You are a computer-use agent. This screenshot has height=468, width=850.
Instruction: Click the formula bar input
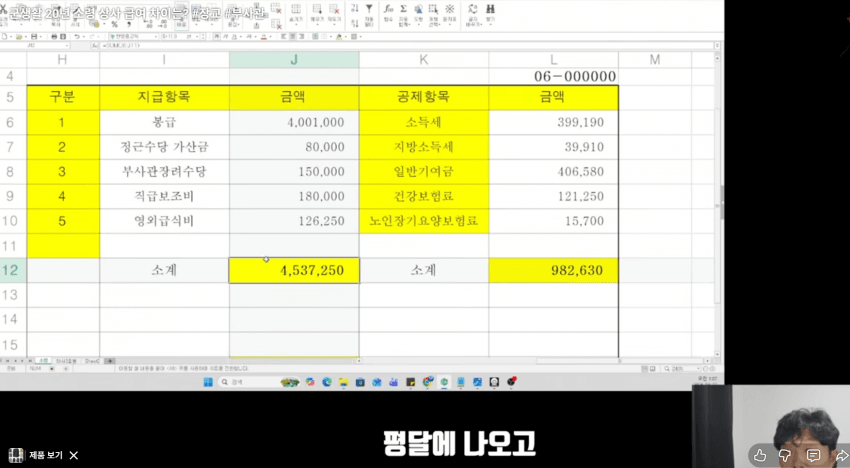pos(407,46)
